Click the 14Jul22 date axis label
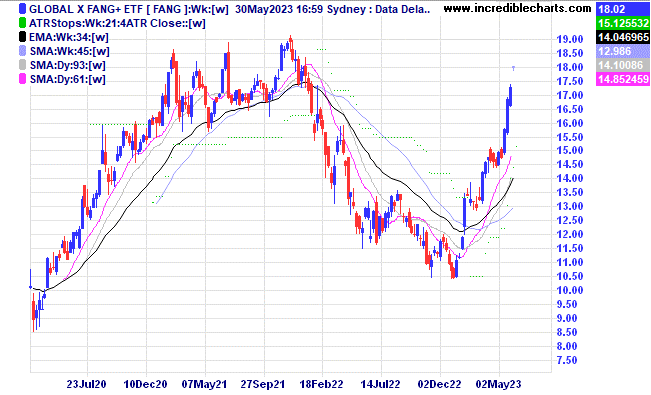The height and width of the screenshot is (395, 651). (x=380, y=384)
